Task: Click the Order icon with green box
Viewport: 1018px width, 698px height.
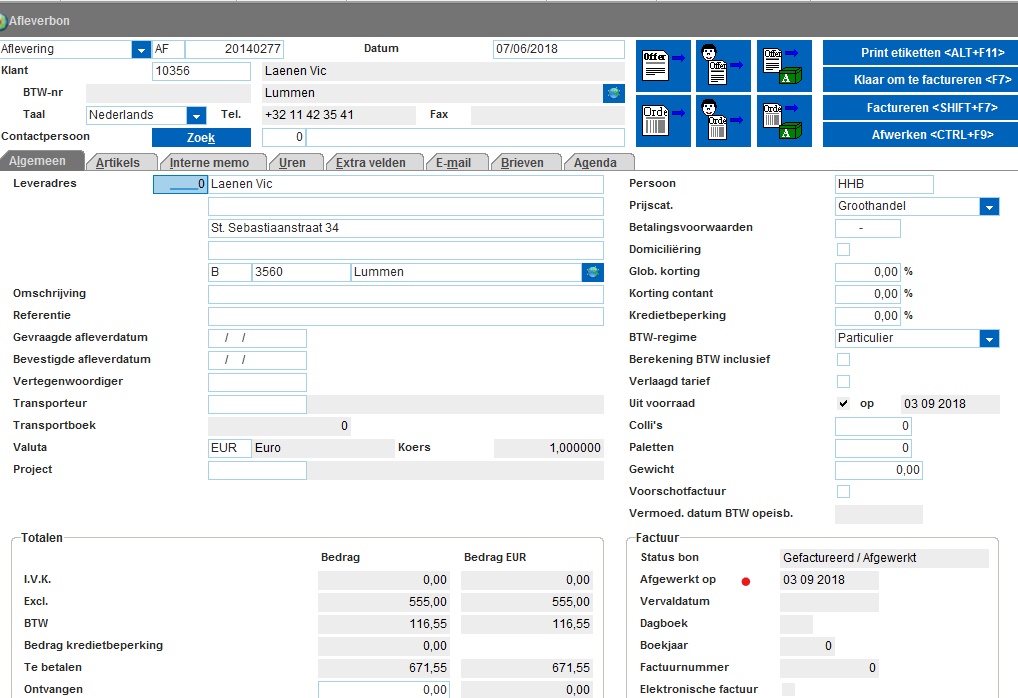Action: 783,121
